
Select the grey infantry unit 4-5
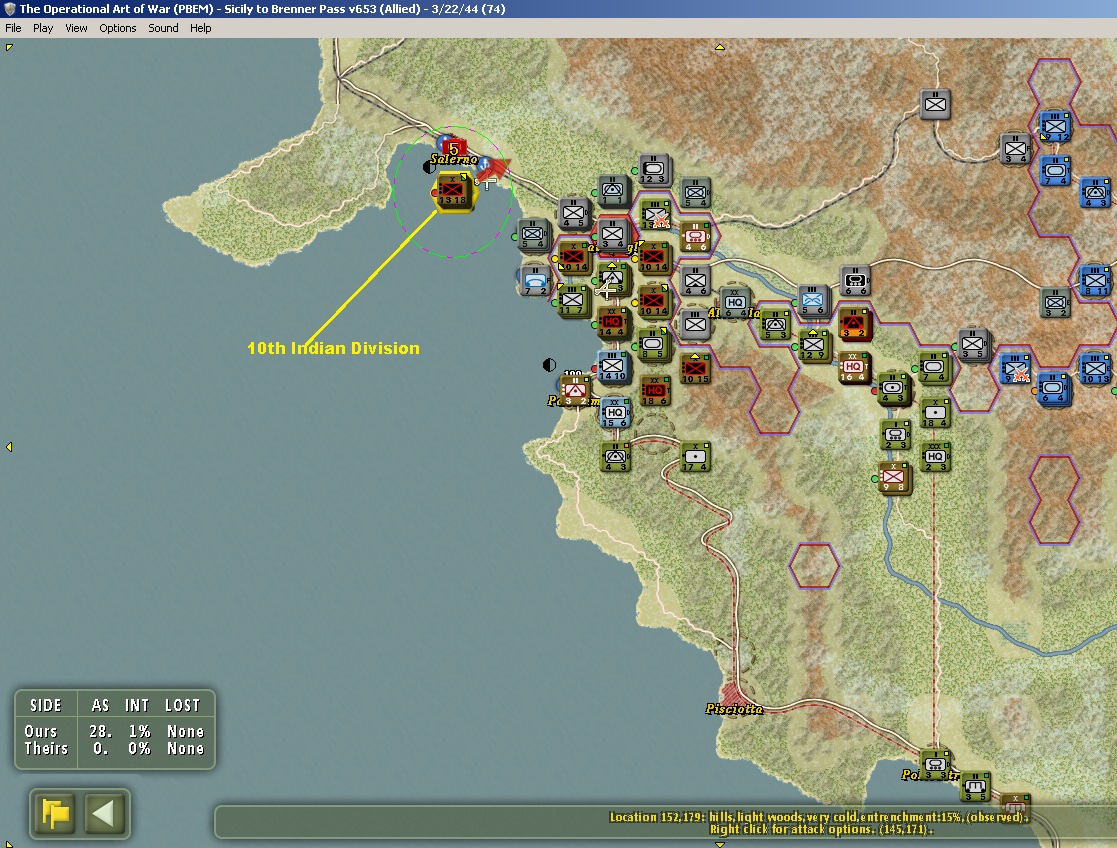573,214
